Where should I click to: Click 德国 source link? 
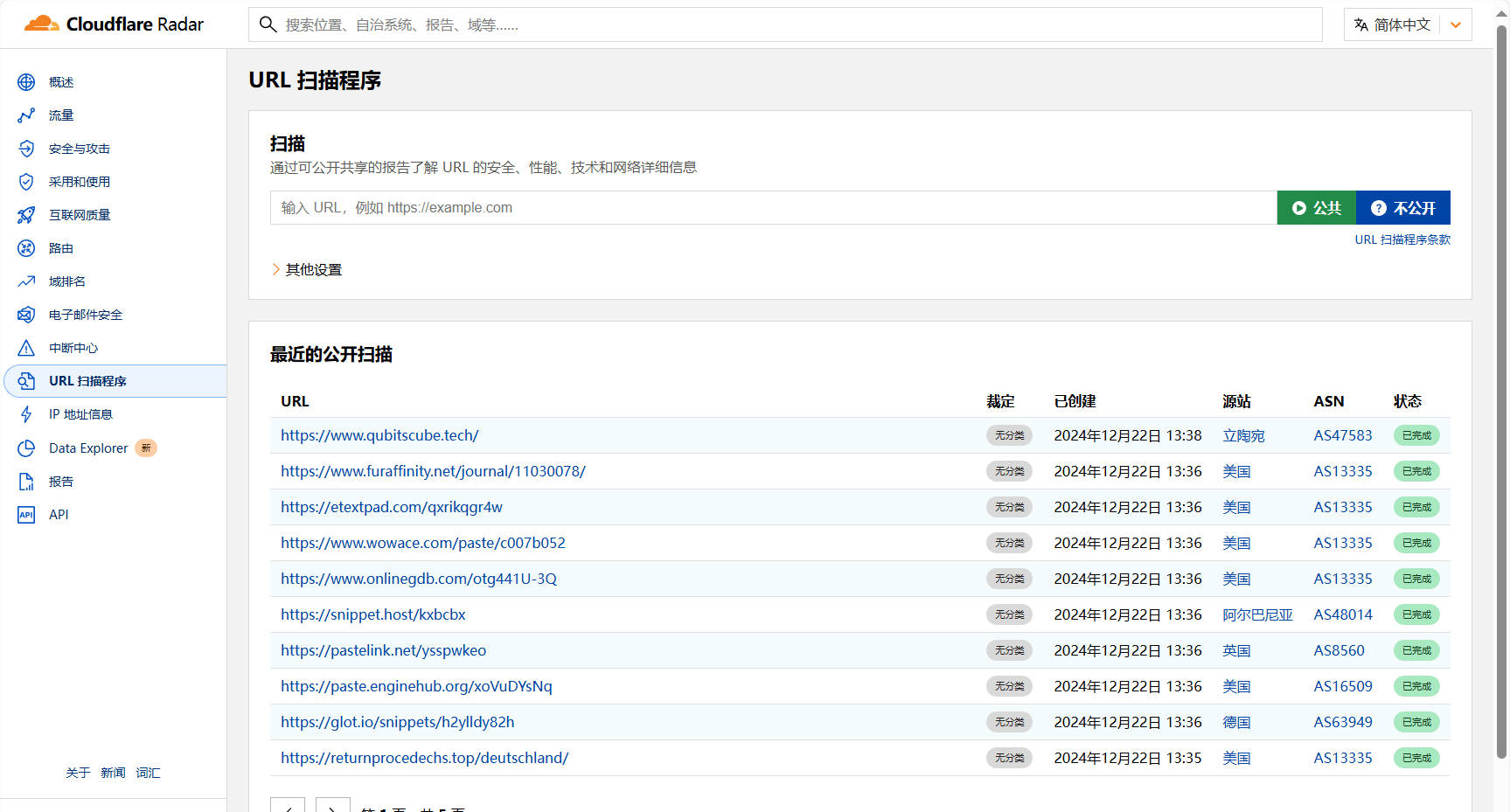click(x=1236, y=722)
